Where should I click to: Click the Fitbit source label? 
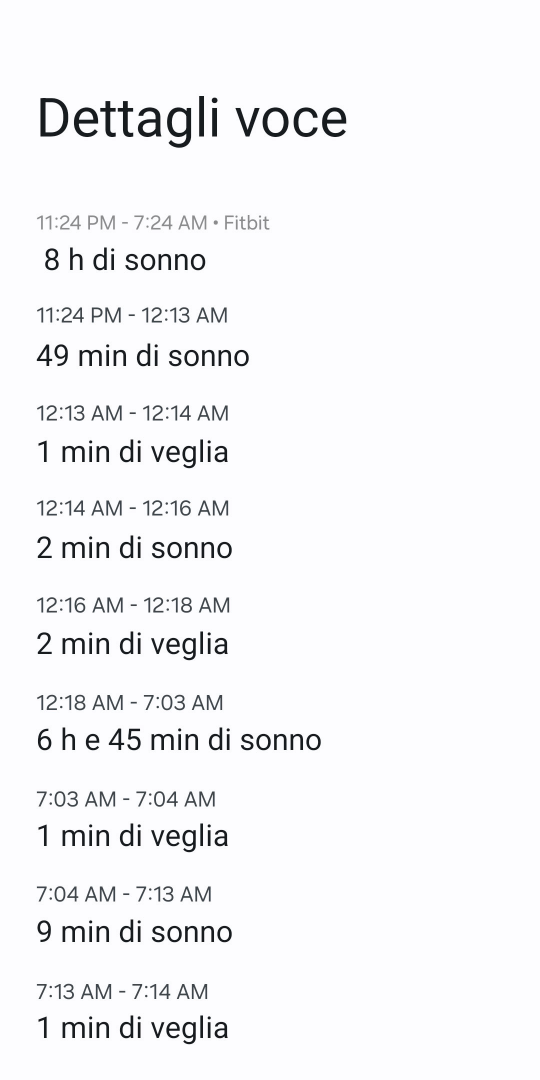[247, 223]
